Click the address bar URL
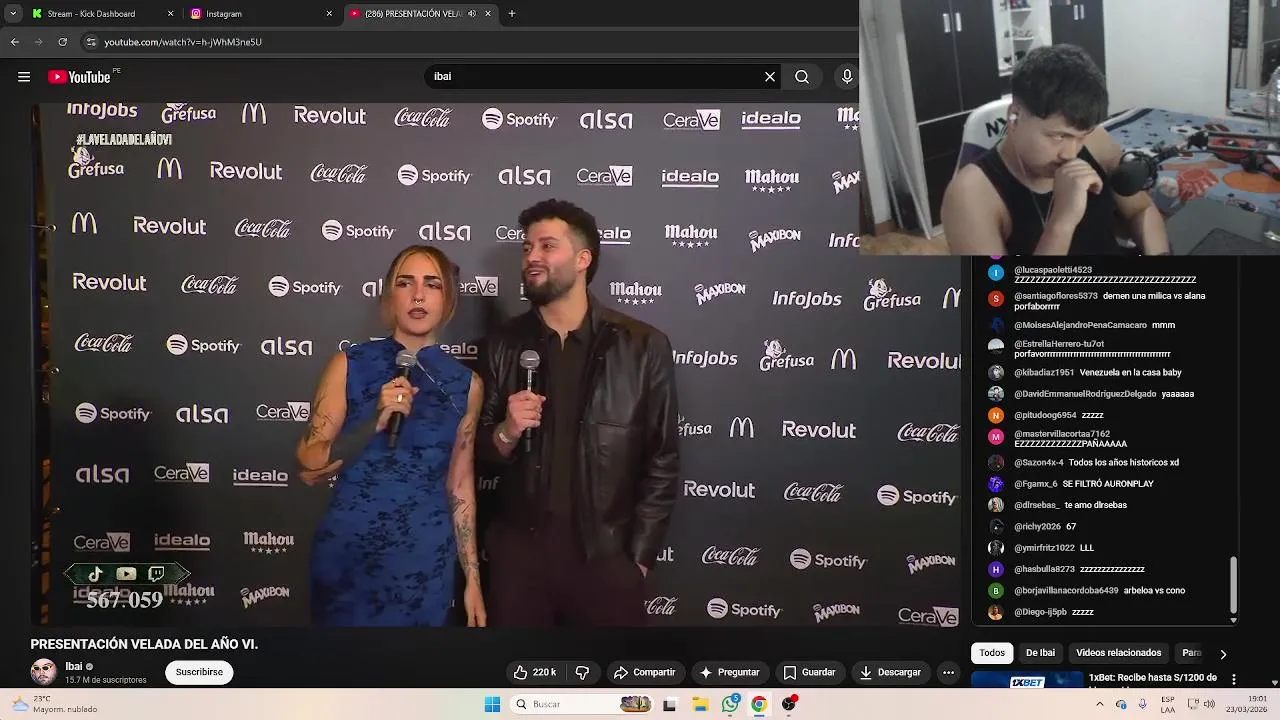1280x720 pixels. tap(183, 42)
